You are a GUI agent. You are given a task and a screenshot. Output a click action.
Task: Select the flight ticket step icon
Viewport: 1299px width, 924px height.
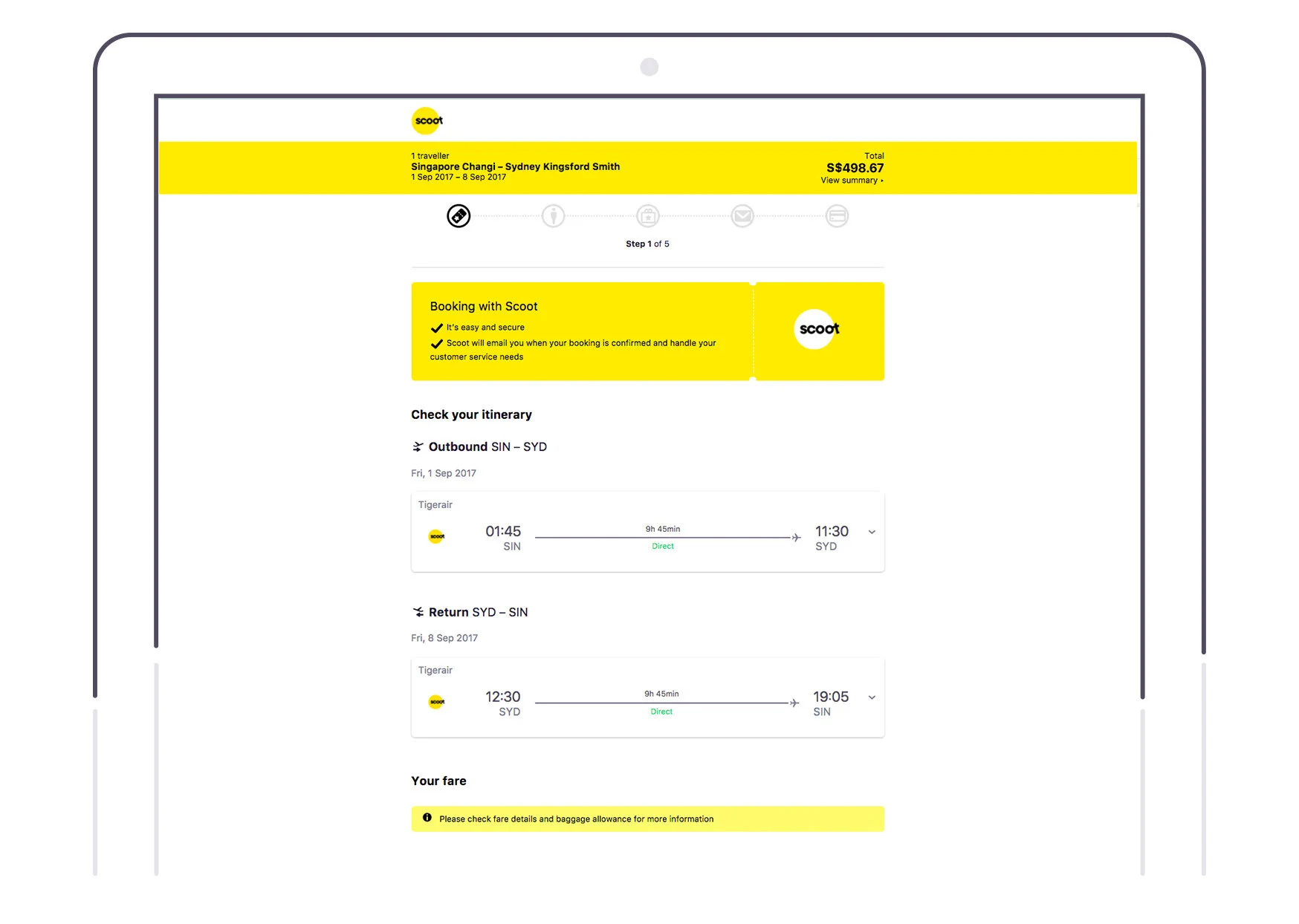coord(459,216)
